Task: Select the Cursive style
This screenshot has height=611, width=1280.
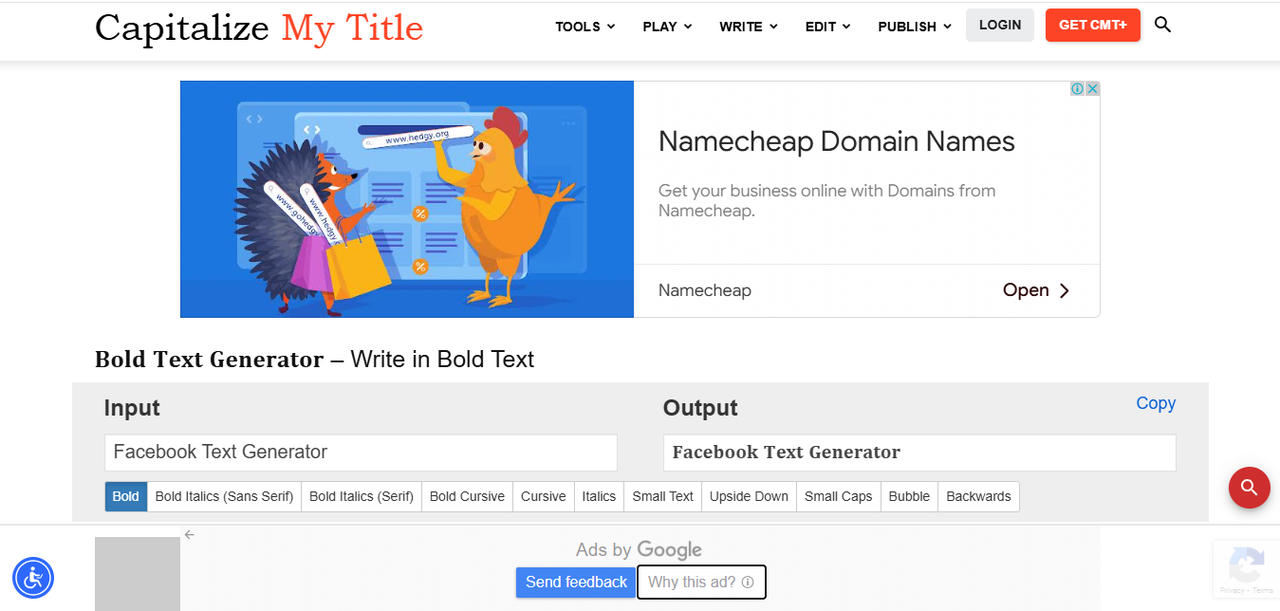Action: 543,496
